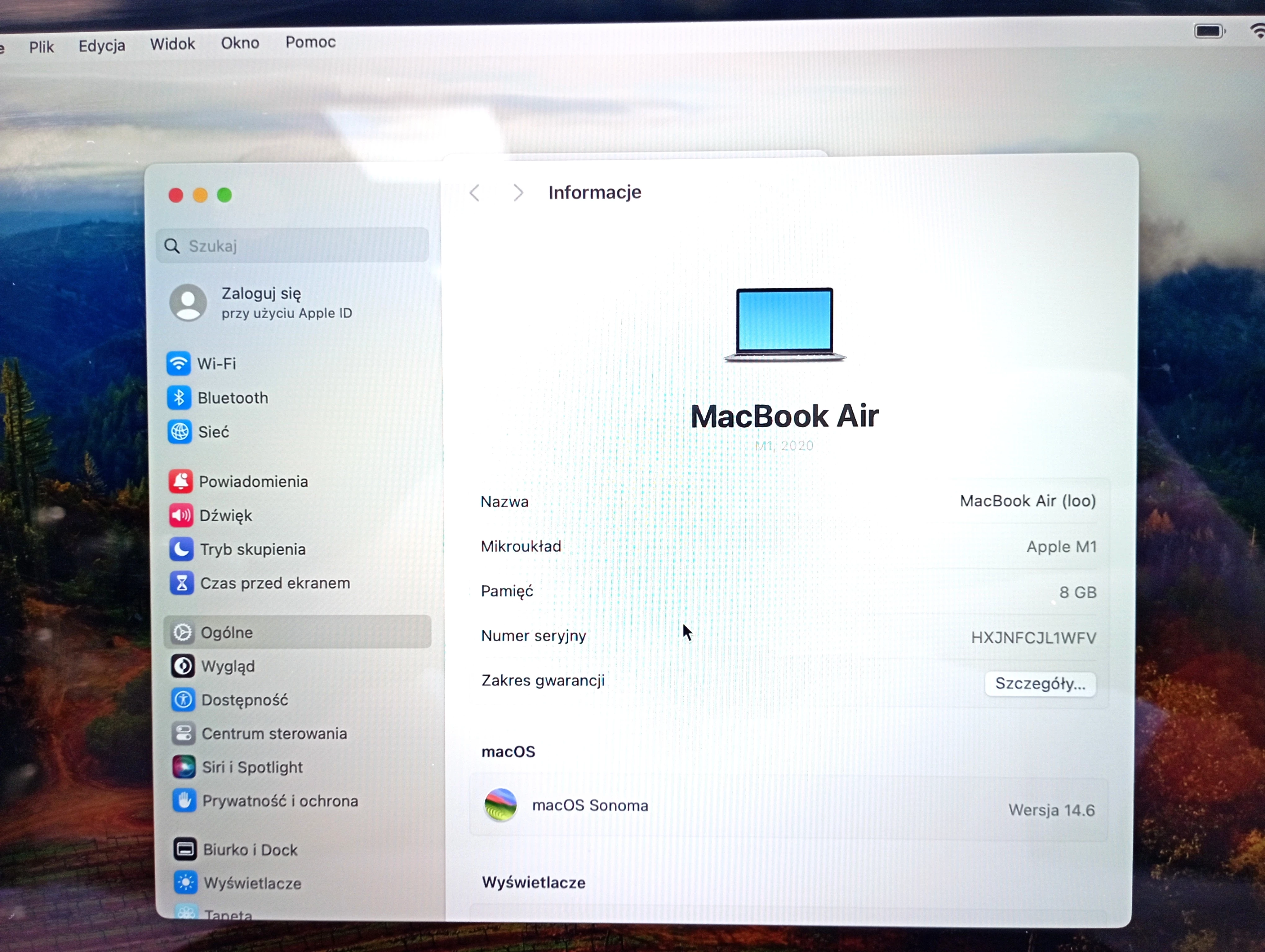Click the Apple ID avatar icon
The width and height of the screenshot is (1265, 952).
[188, 302]
